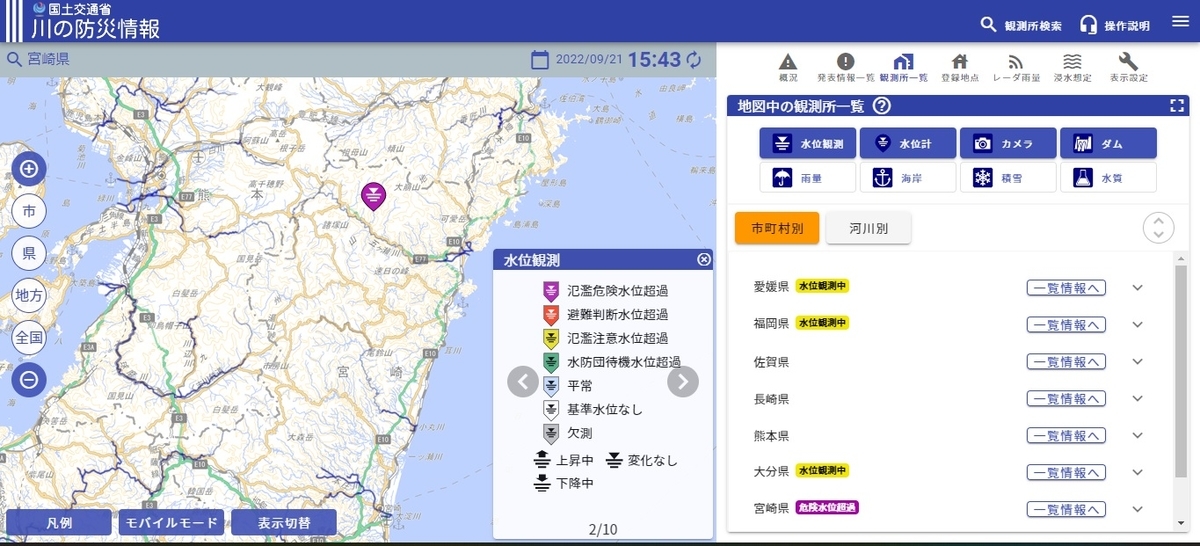Image resolution: width=1200 pixels, height=546 pixels.
Task: Toggle the 水質 water quality filter
Action: (1108, 178)
